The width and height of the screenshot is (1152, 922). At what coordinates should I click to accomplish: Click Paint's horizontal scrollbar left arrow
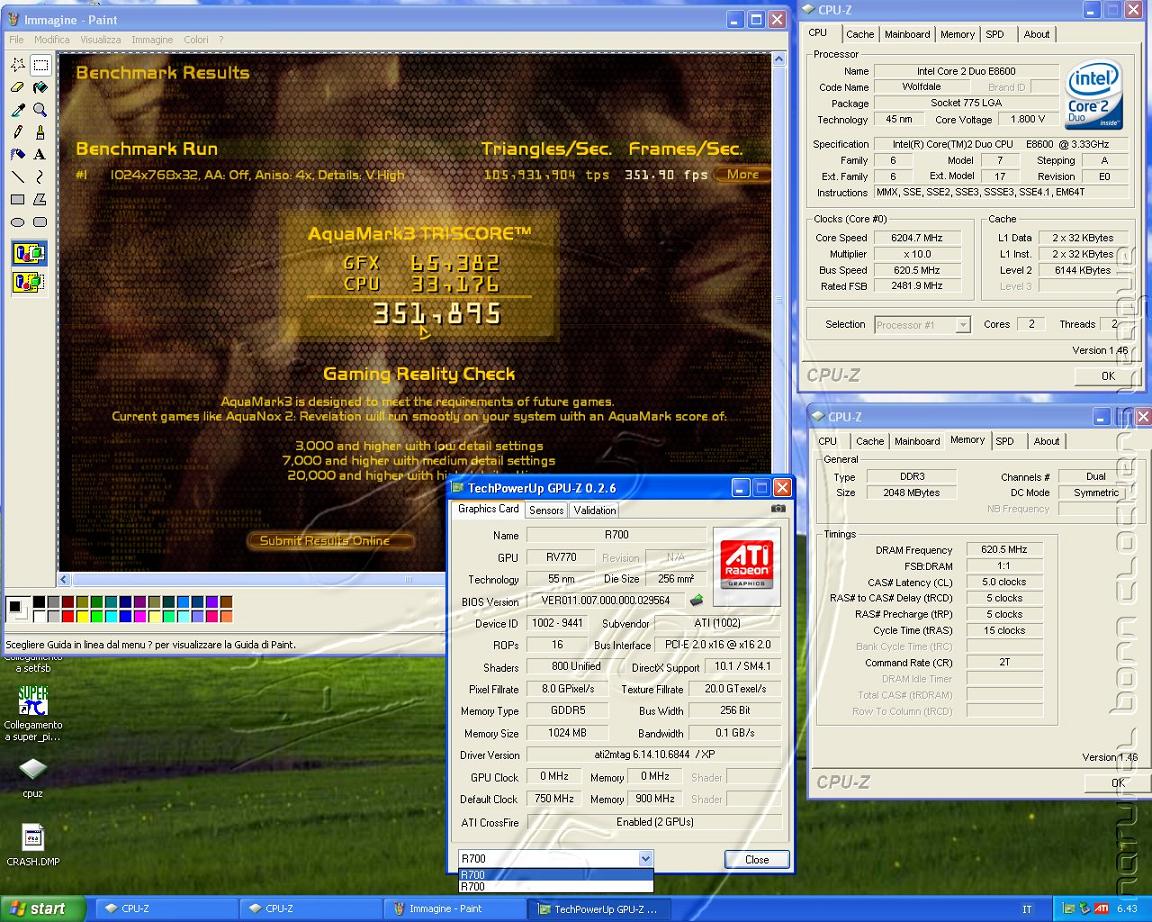point(65,580)
